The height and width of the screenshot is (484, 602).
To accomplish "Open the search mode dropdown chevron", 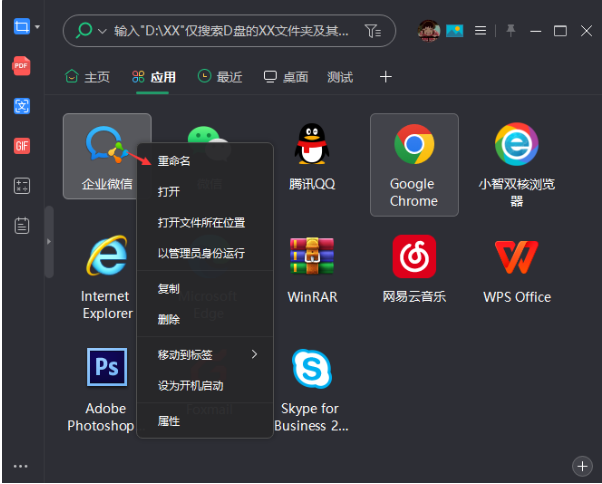I will [102, 31].
